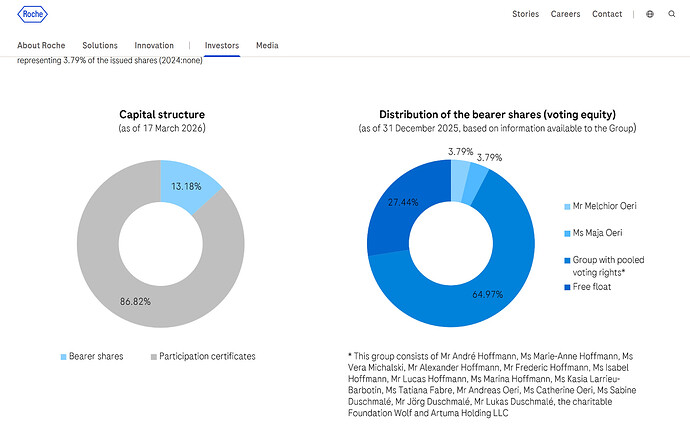Click the Free float legend swatch
This screenshot has height=429, width=690.
coord(567,287)
